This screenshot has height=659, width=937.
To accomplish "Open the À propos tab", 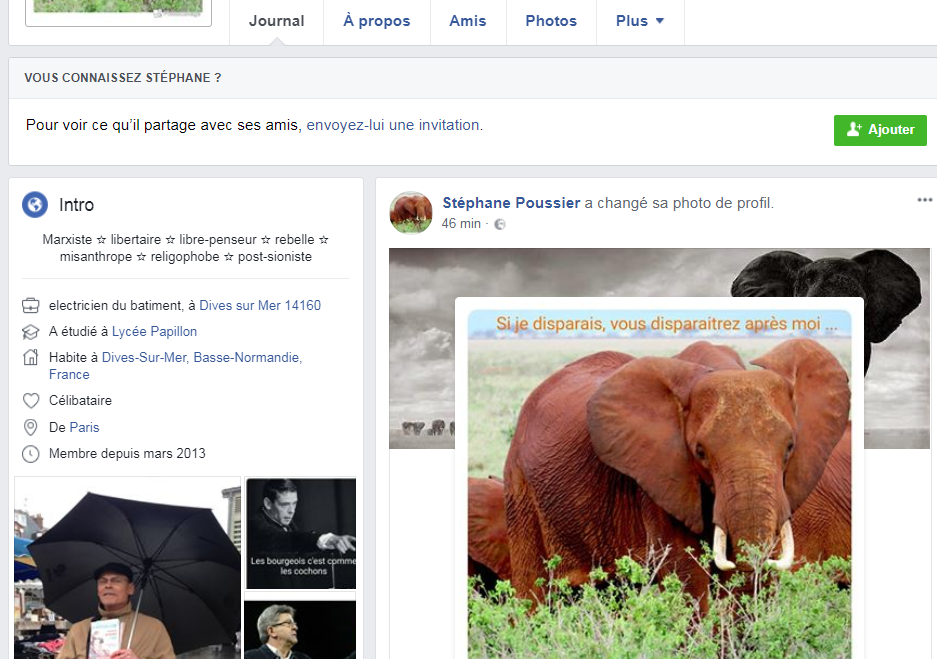I will pyautogui.click(x=376, y=21).
